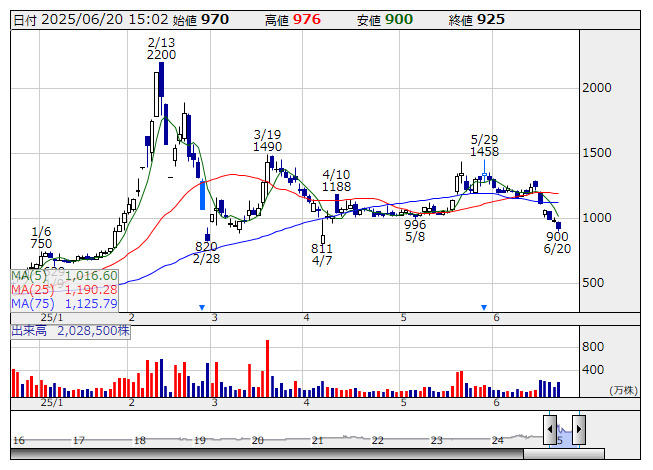
Task: Click the left range slider handle
Action: (x=550, y=431)
